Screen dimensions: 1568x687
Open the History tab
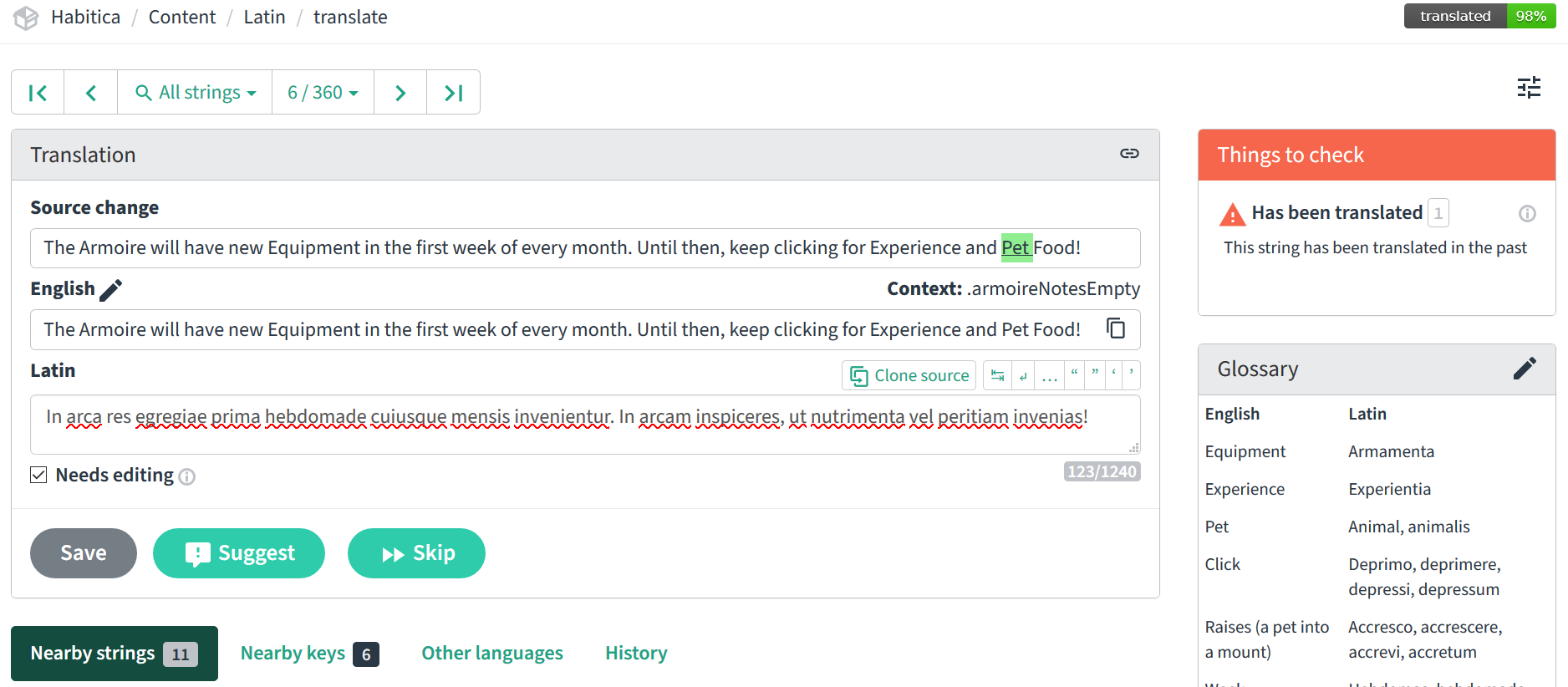tap(635, 653)
